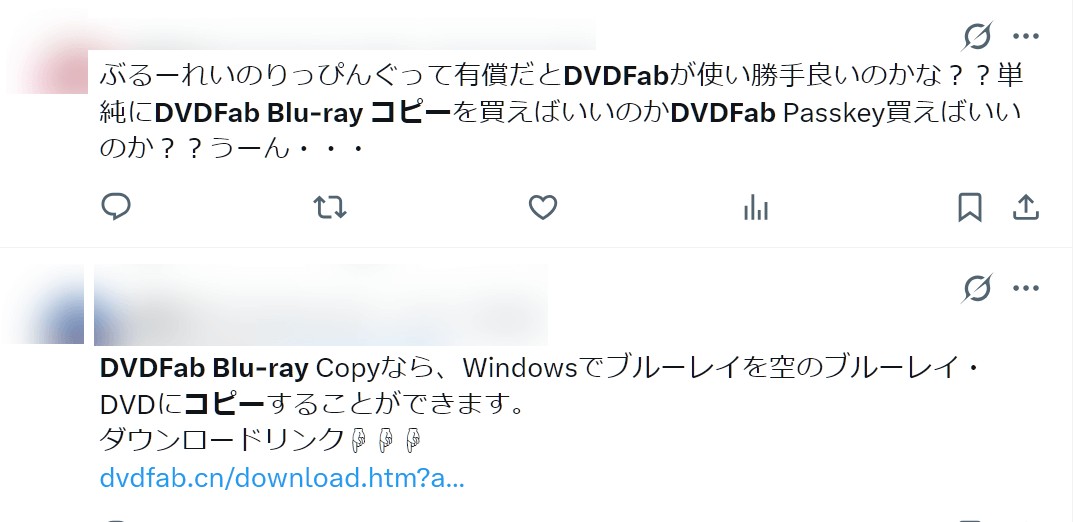Open the dvdfab.cn/download.htm link

pyautogui.click(x=282, y=477)
